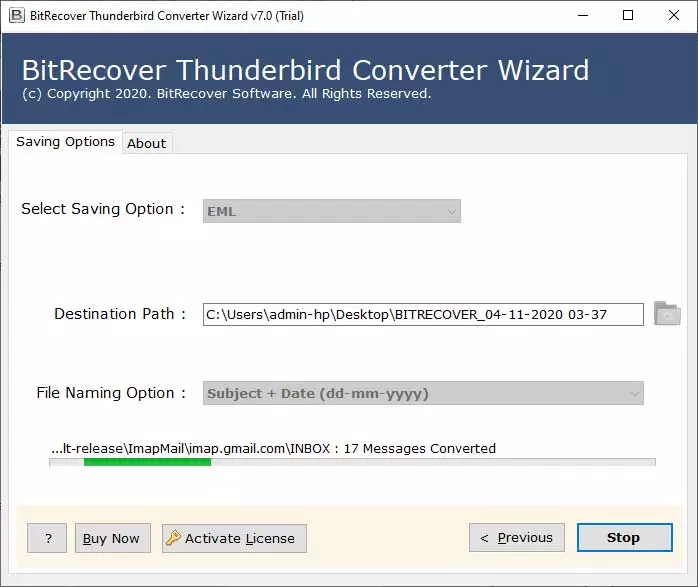Stop the running conversion
Image resolution: width=698 pixels, height=587 pixels.
pos(625,538)
